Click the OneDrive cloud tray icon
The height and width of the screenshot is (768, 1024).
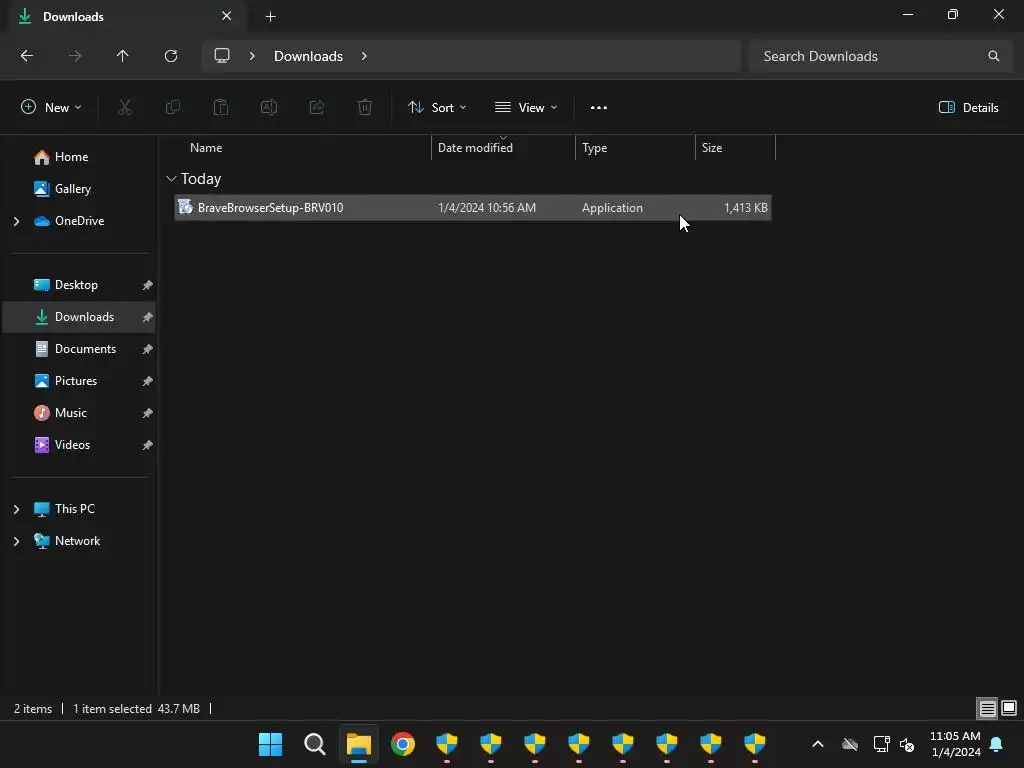point(850,744)
